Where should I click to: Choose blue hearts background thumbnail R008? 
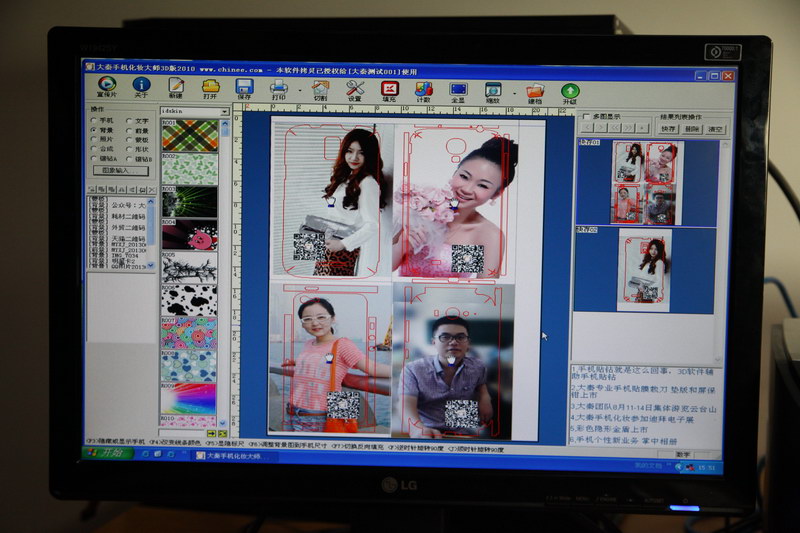click(189, 366)
